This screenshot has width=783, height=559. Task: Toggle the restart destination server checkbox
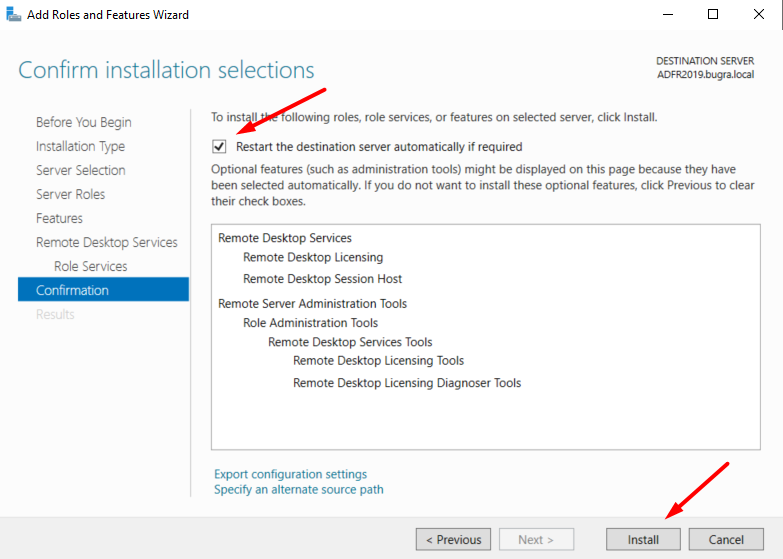[219, 146]
